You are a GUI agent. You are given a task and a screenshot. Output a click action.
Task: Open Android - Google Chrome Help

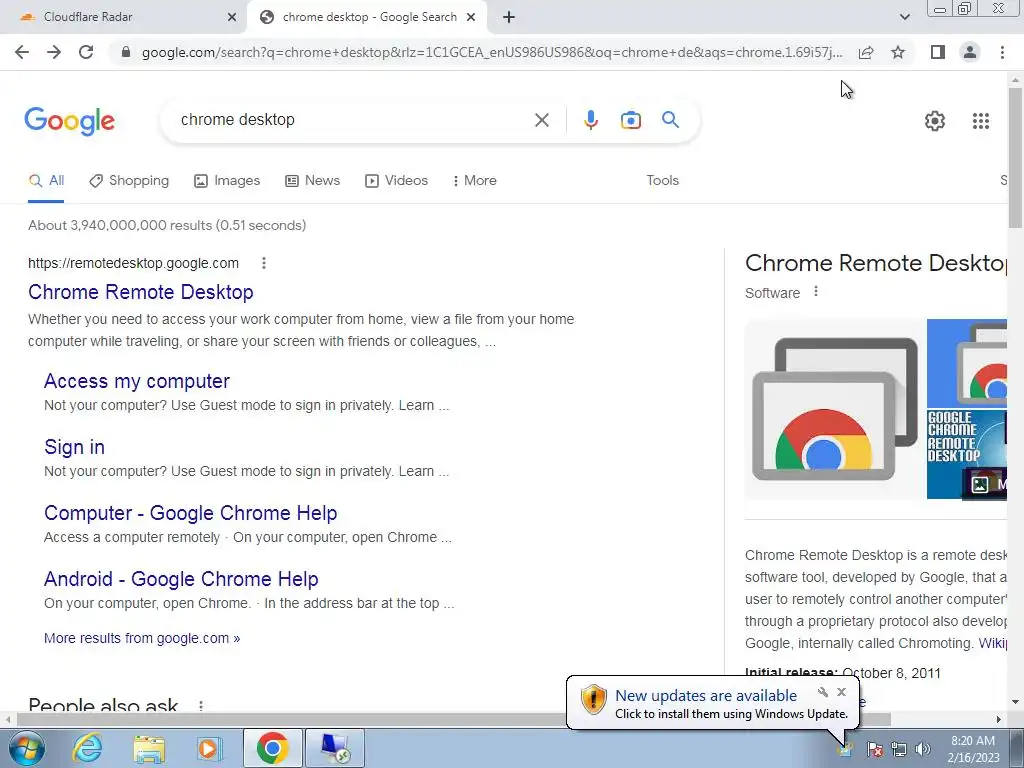(x=181, y=579)
